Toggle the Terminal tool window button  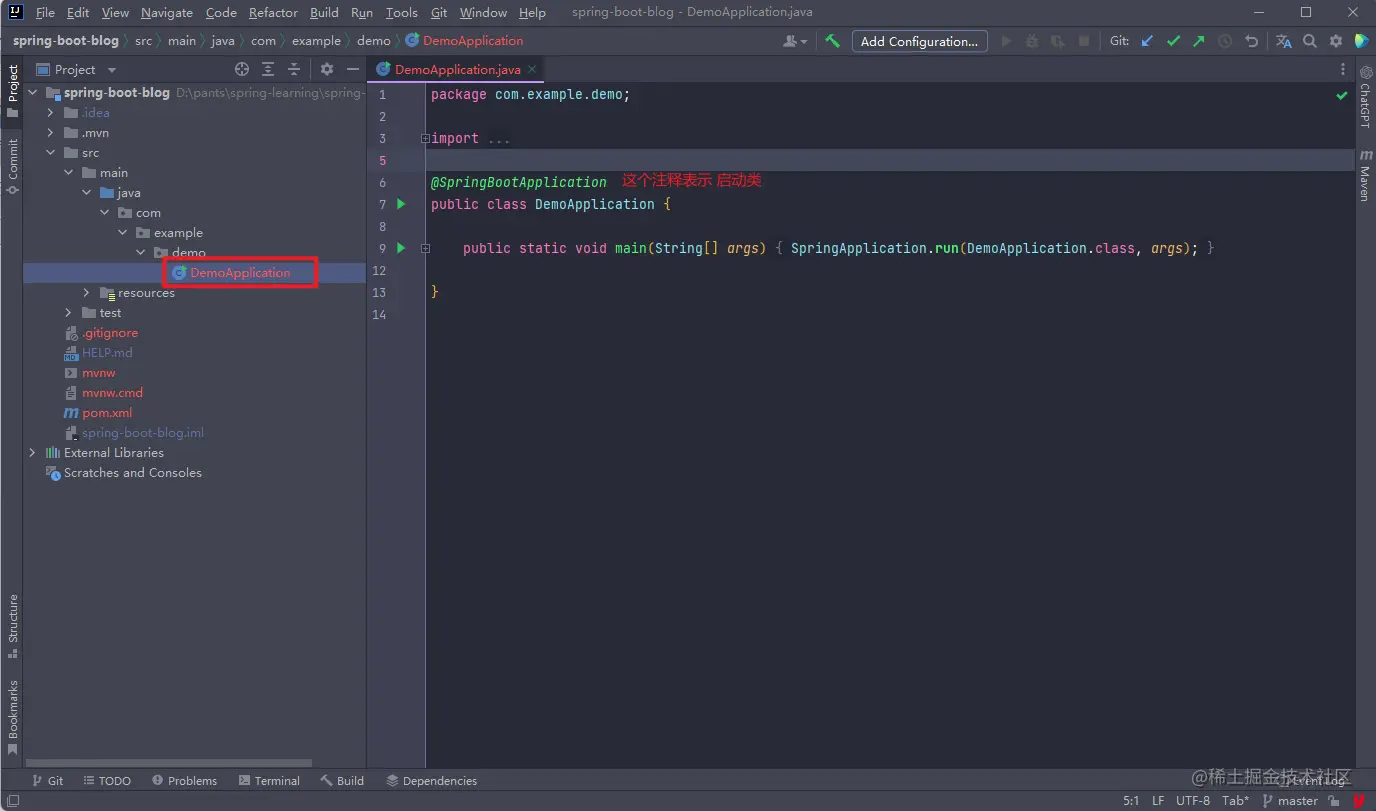pos(269,781)
